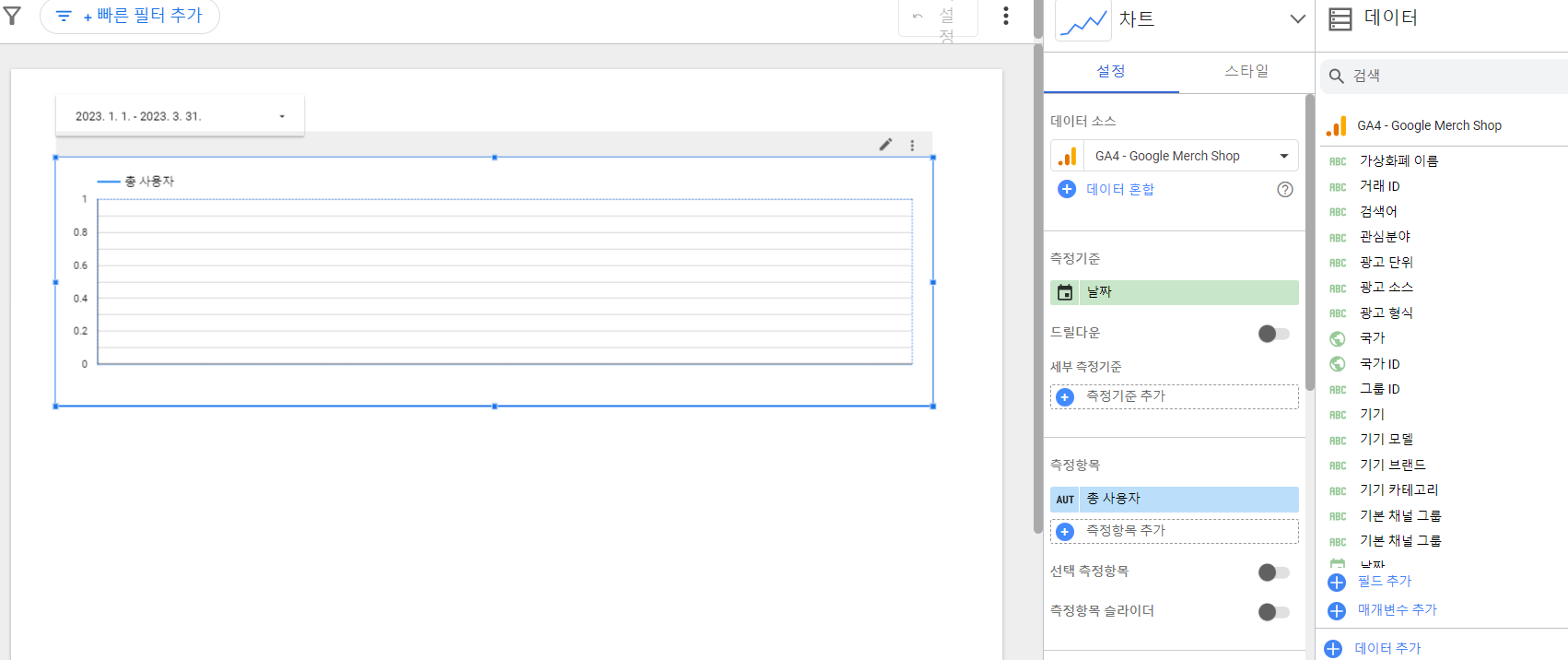The height and width of the screenshot is (660, 1568).
Task: Open the date range control dropdown 2023. 1. 1.
Action: (x=180, y=116)
